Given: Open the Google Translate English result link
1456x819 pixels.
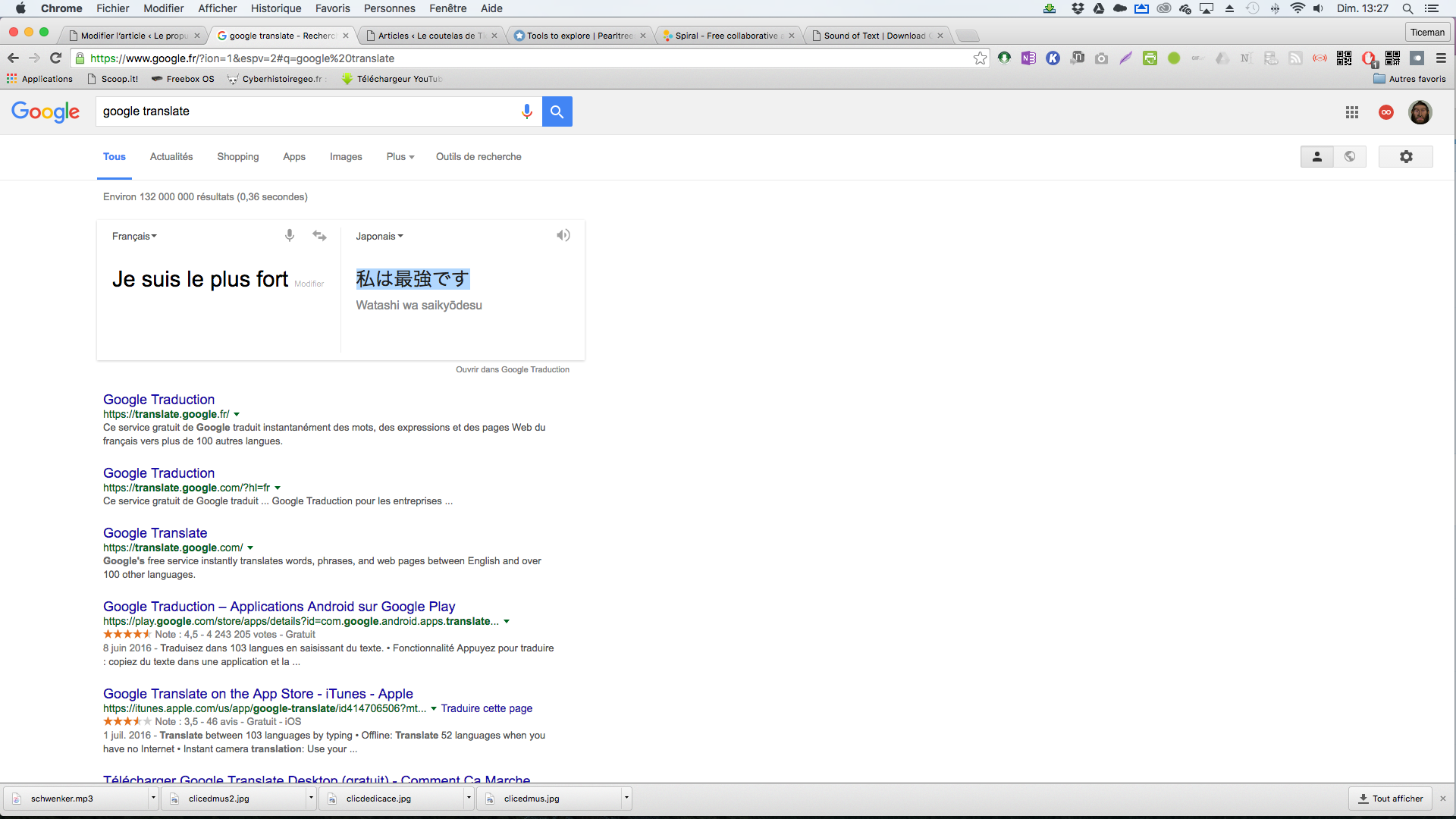Looking at the screenshot, I should click(155, 533).
